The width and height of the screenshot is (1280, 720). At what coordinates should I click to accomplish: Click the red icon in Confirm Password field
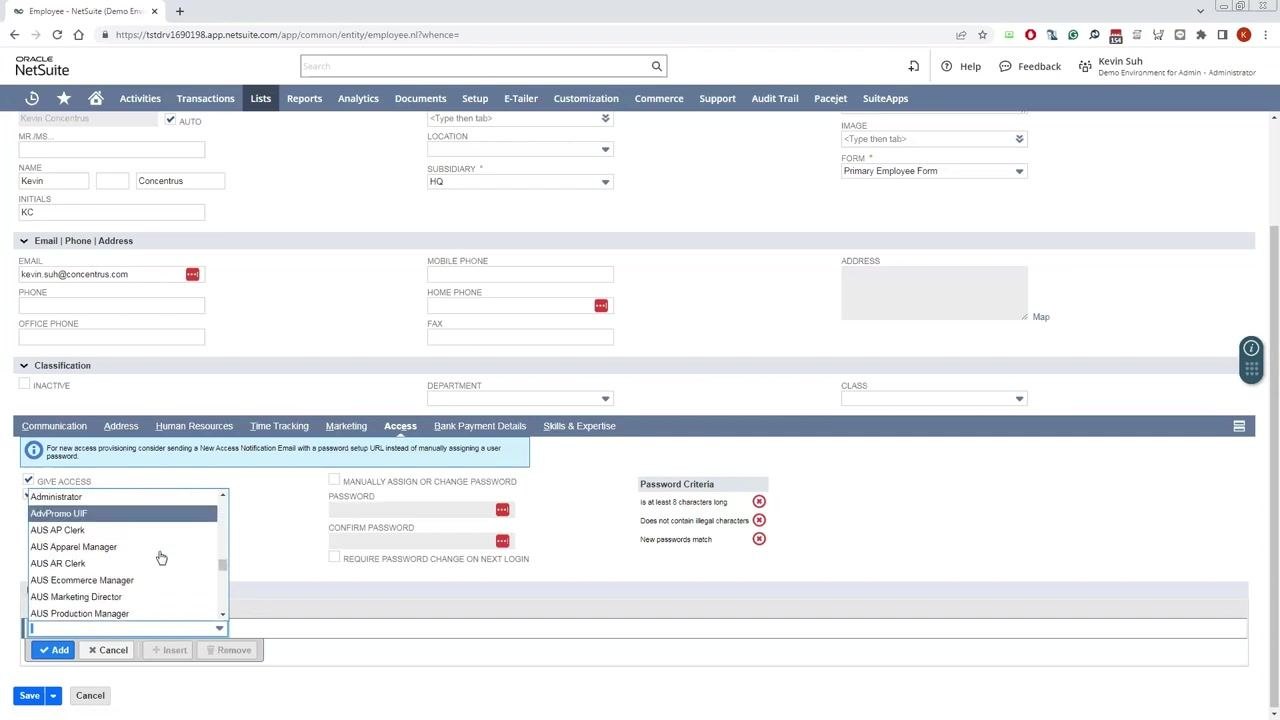(x=502, y=541)
